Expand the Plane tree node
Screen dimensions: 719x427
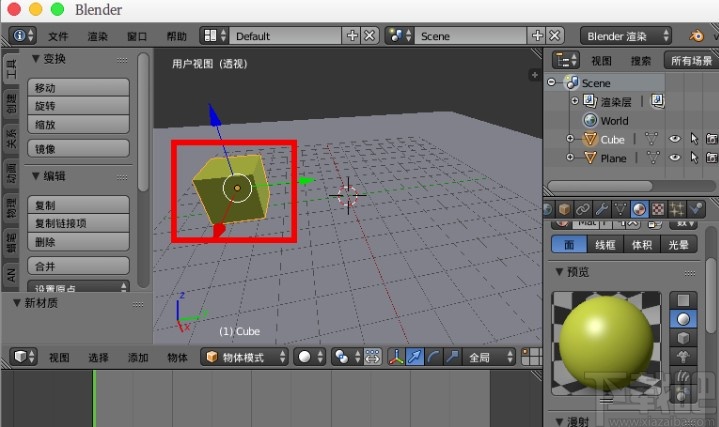[x=570, y=157]
